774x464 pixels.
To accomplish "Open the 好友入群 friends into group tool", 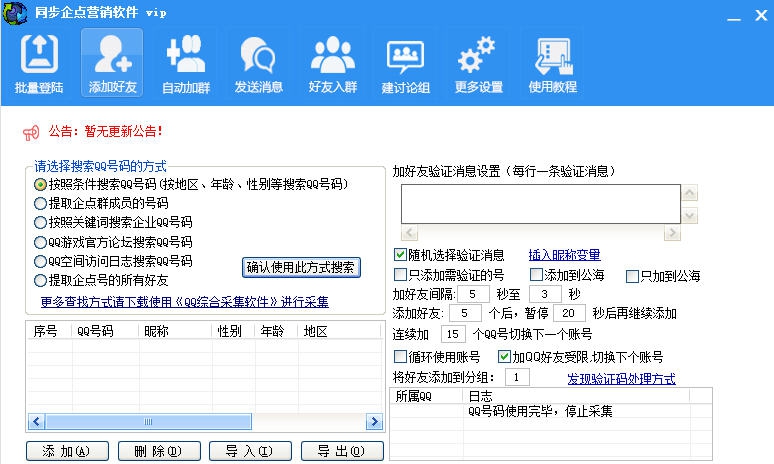I will coord(332,63).
